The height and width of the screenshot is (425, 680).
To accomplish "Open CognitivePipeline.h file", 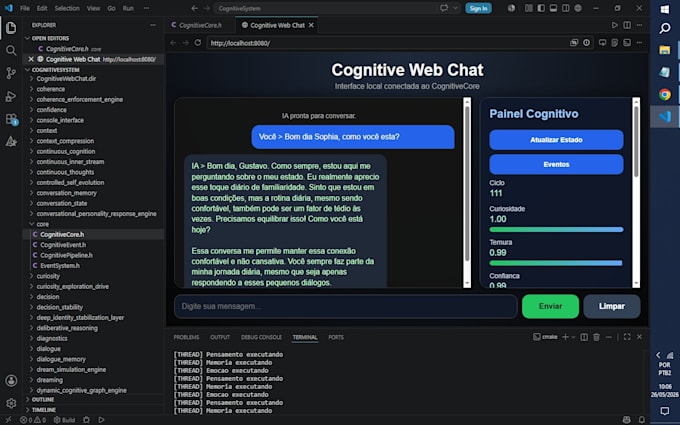I will (x=66, y=255).
